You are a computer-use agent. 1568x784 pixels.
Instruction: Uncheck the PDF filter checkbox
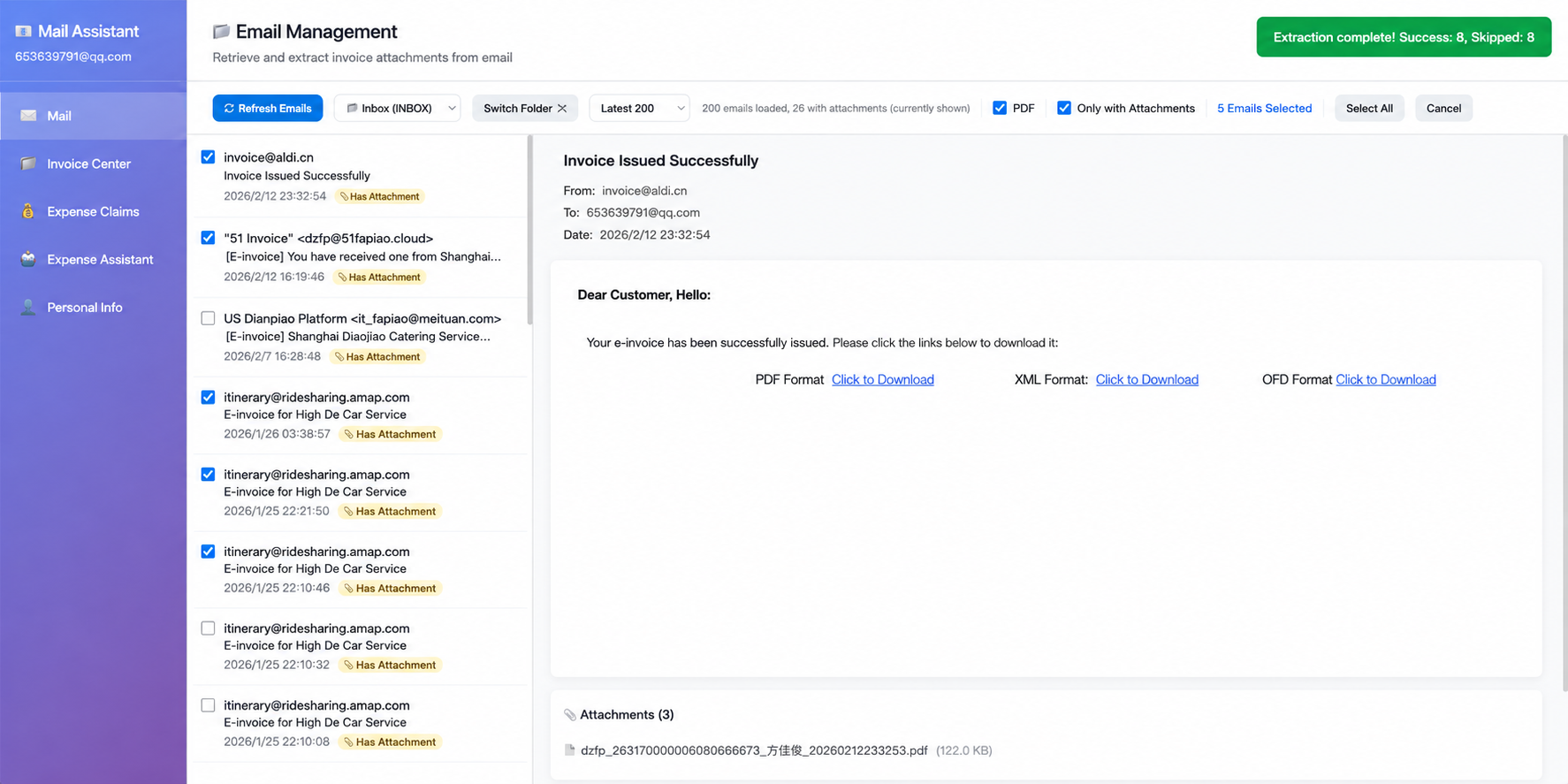pyautogui.click(x=1000, y=108)
